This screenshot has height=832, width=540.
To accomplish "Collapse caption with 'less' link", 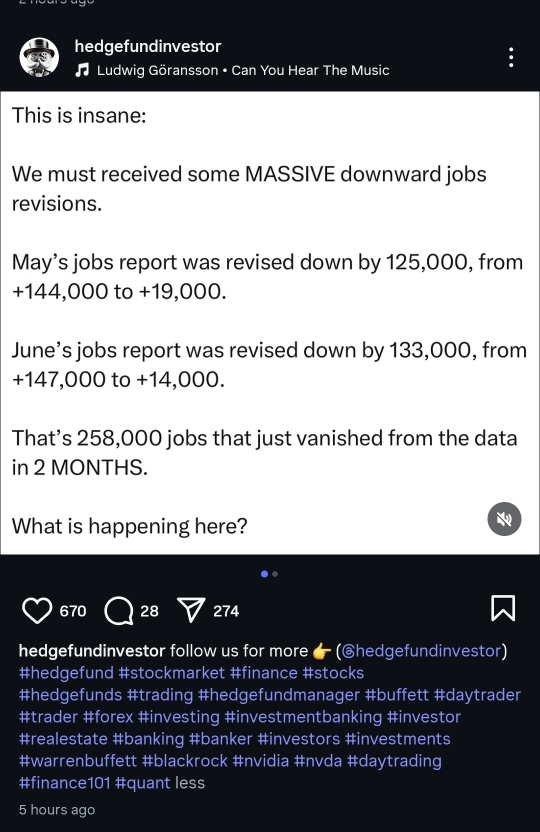I will [189, 783].
